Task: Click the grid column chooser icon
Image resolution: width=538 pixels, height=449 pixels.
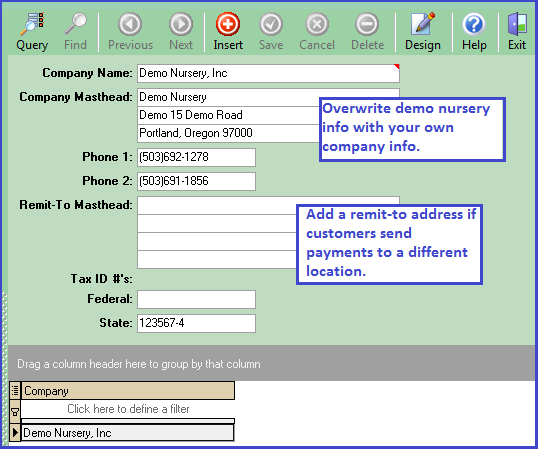Action: click(x=15, y=390)
